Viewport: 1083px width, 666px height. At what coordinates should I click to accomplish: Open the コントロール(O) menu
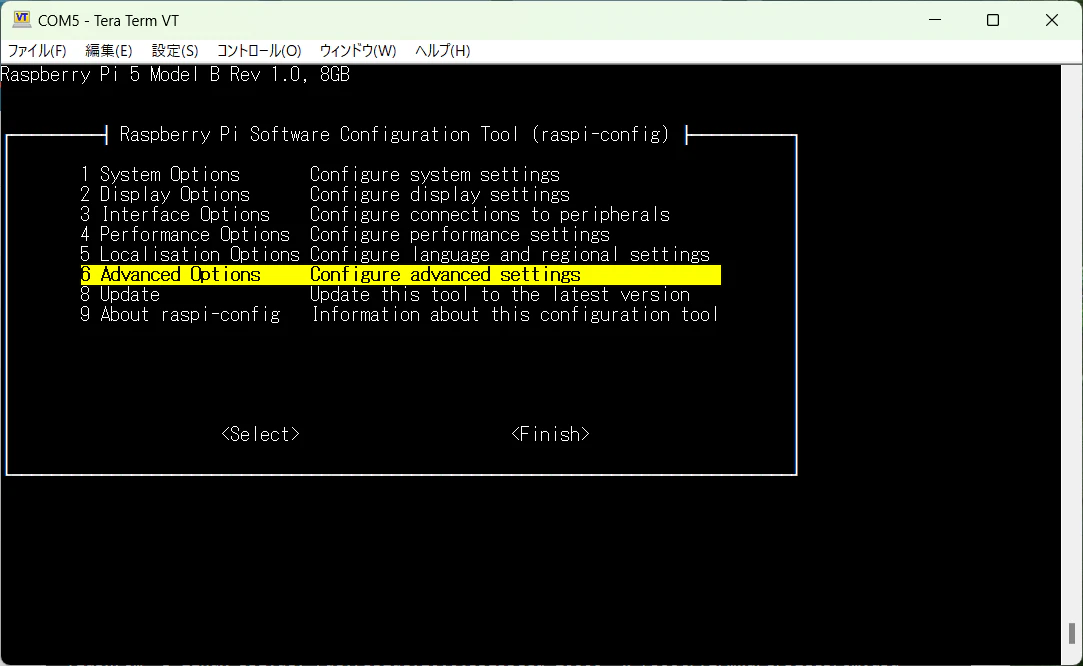(x=259, y=50)
